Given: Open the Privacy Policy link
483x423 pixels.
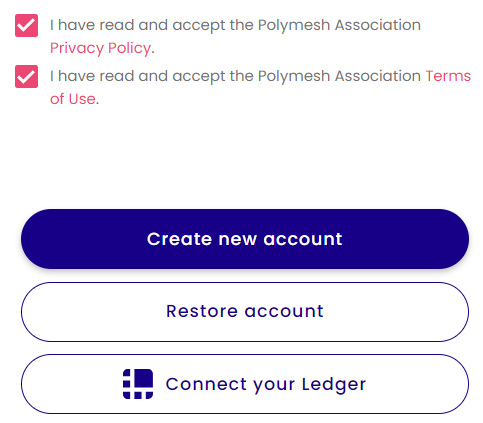Looking at the screenshot, I should (100, 48).
